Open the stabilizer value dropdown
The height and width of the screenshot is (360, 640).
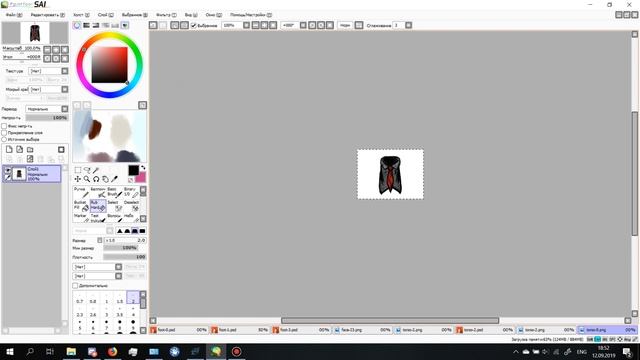click(x=409, y=25)
